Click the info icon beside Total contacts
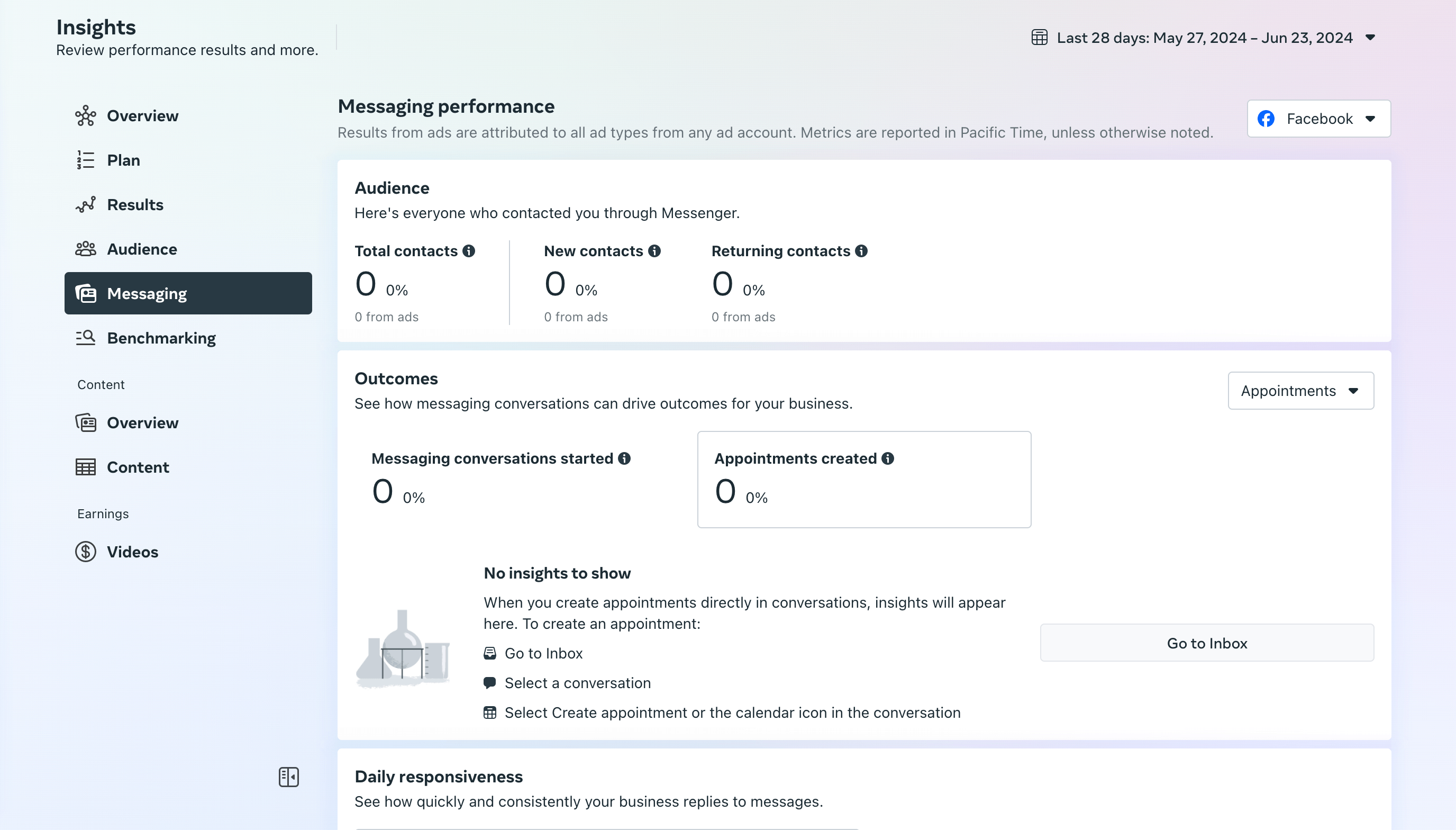The image size is (1456, 830). (469, 251)
